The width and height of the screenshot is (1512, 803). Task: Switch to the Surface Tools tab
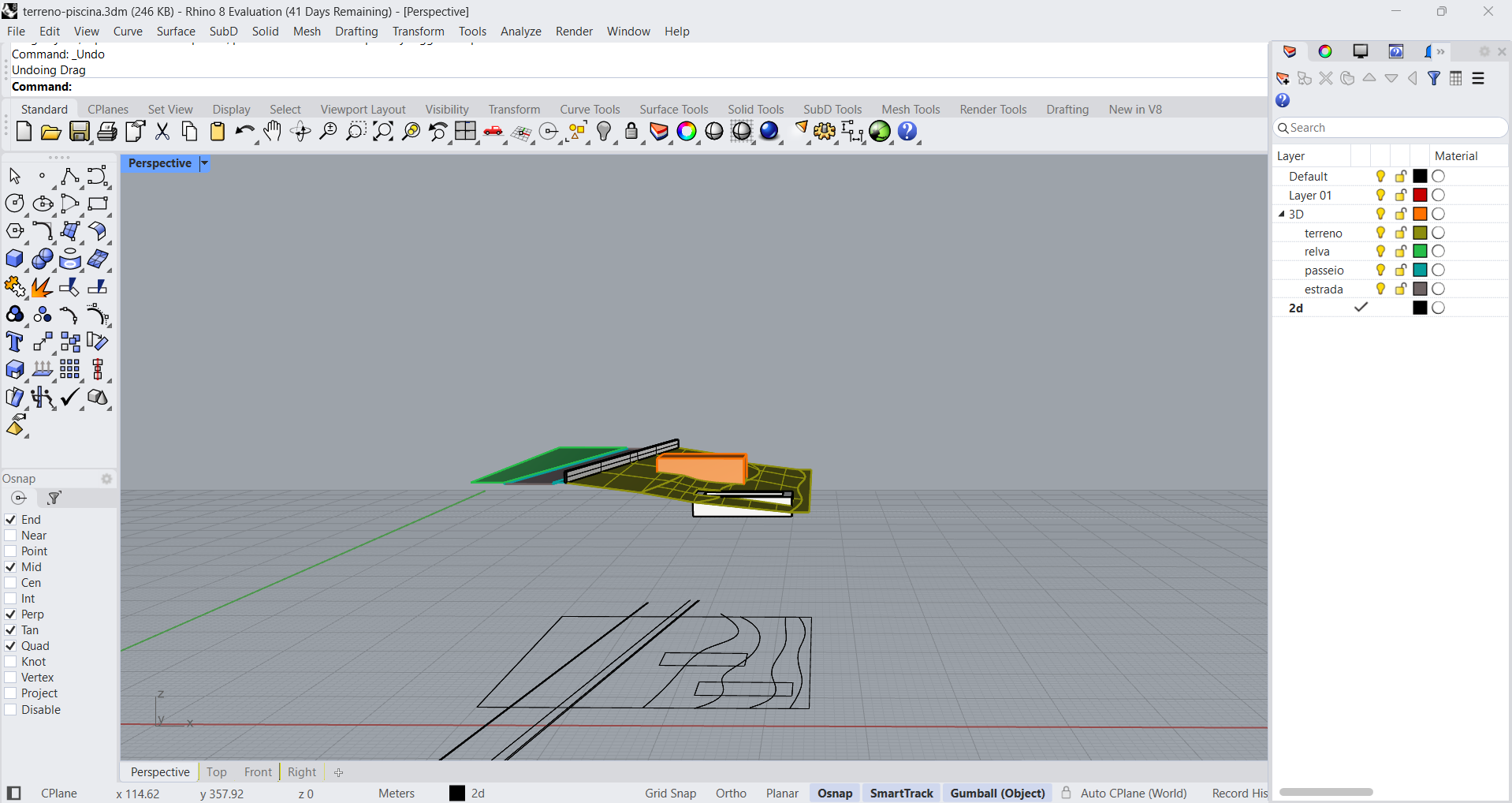(673, 110)
